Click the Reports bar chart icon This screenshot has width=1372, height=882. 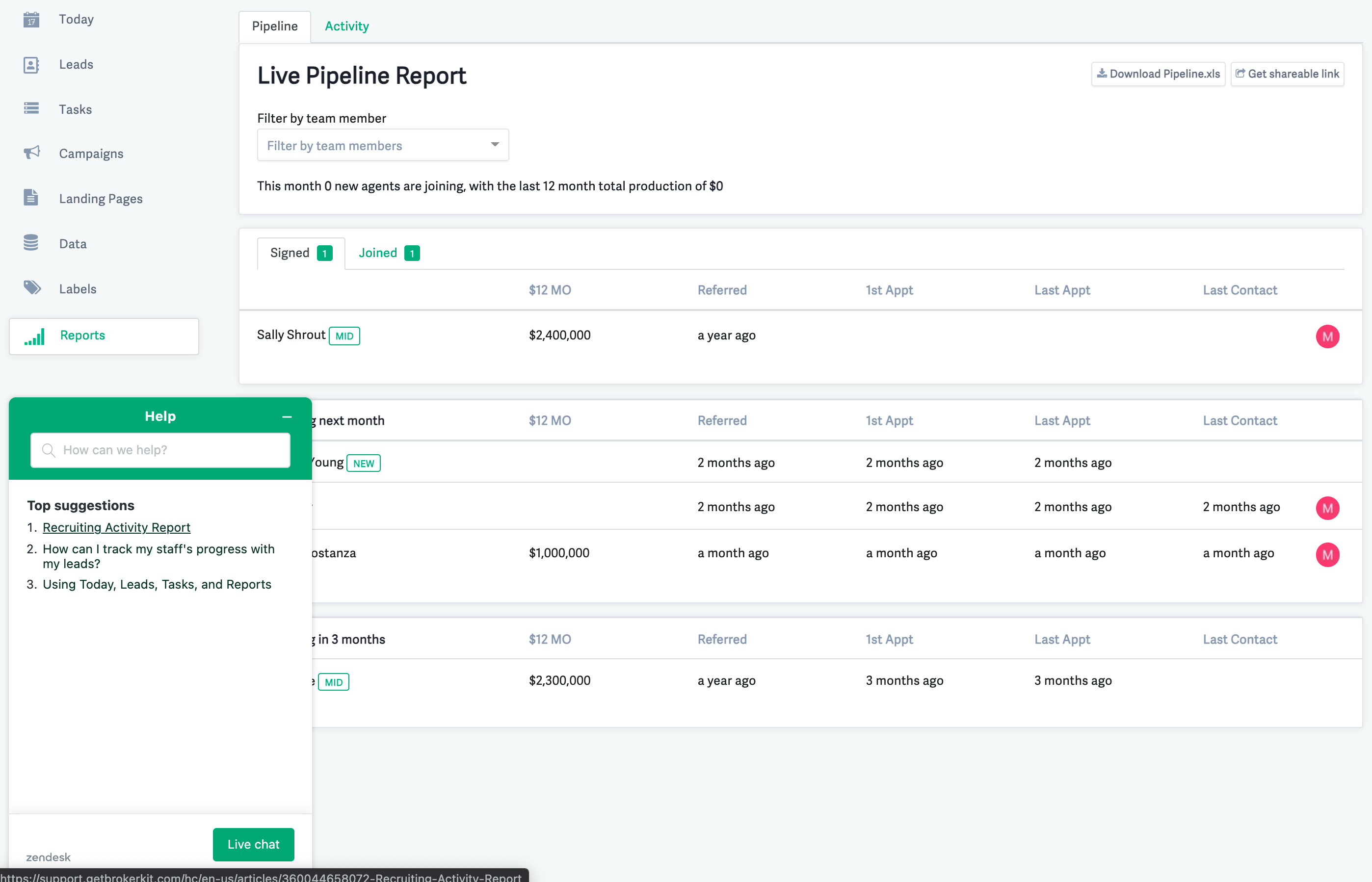click(x=34, y=337)
